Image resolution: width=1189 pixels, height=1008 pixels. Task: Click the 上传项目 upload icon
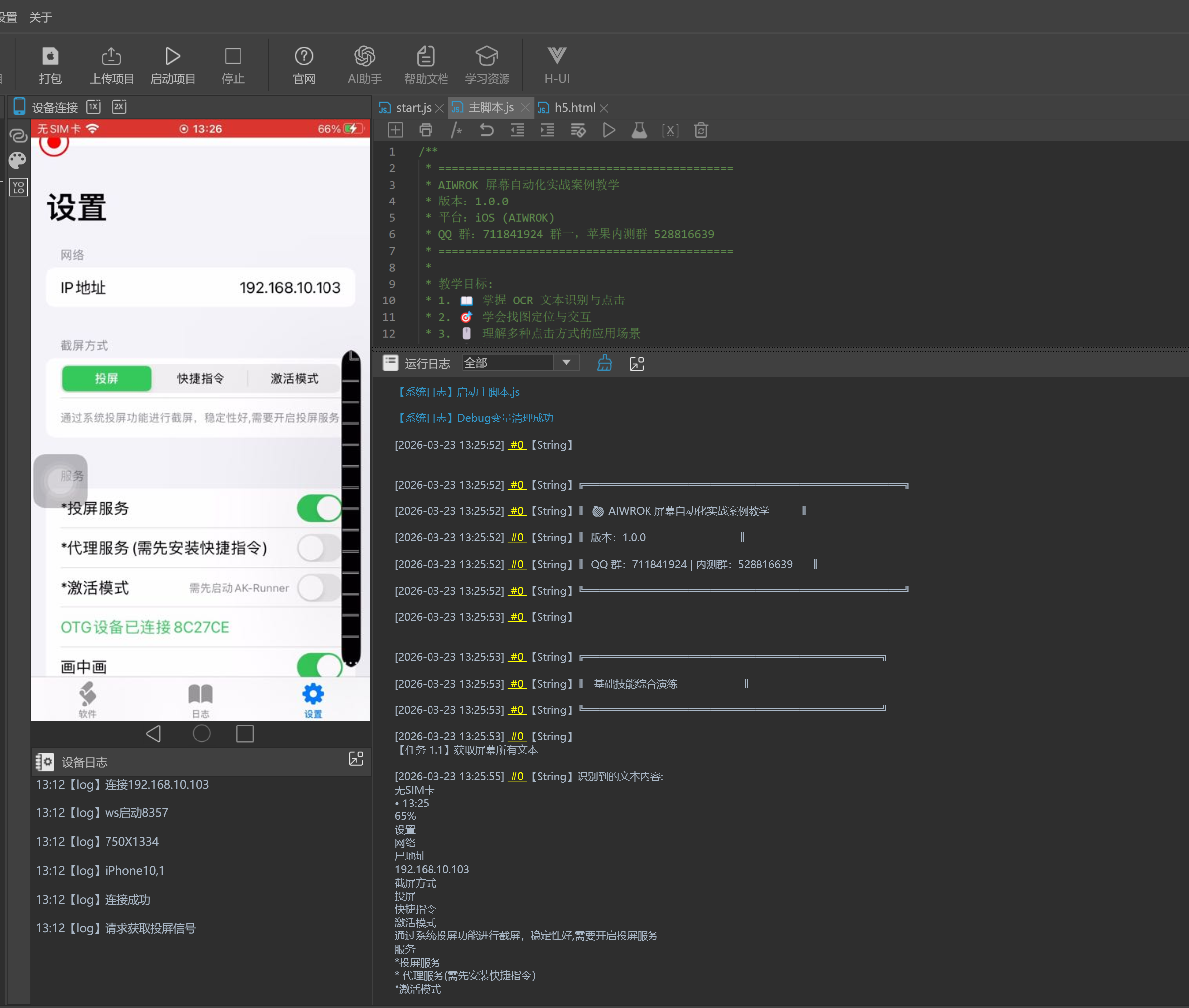[111, 57]
